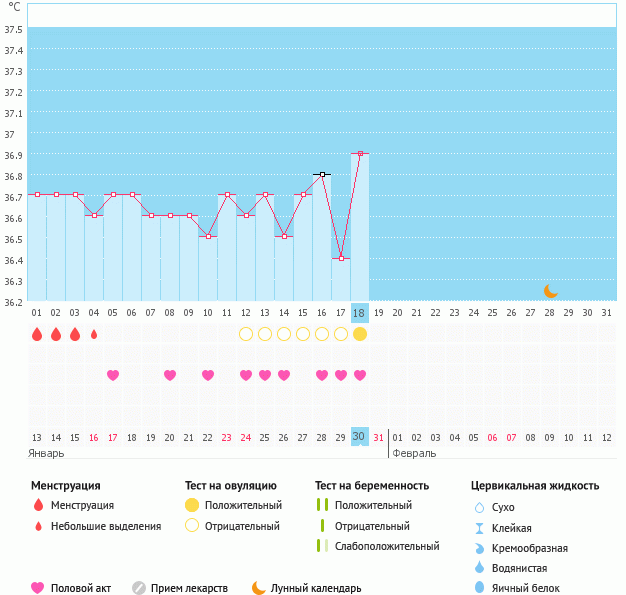Click the moon icon on cycle day 28

(x=550, y=290)
